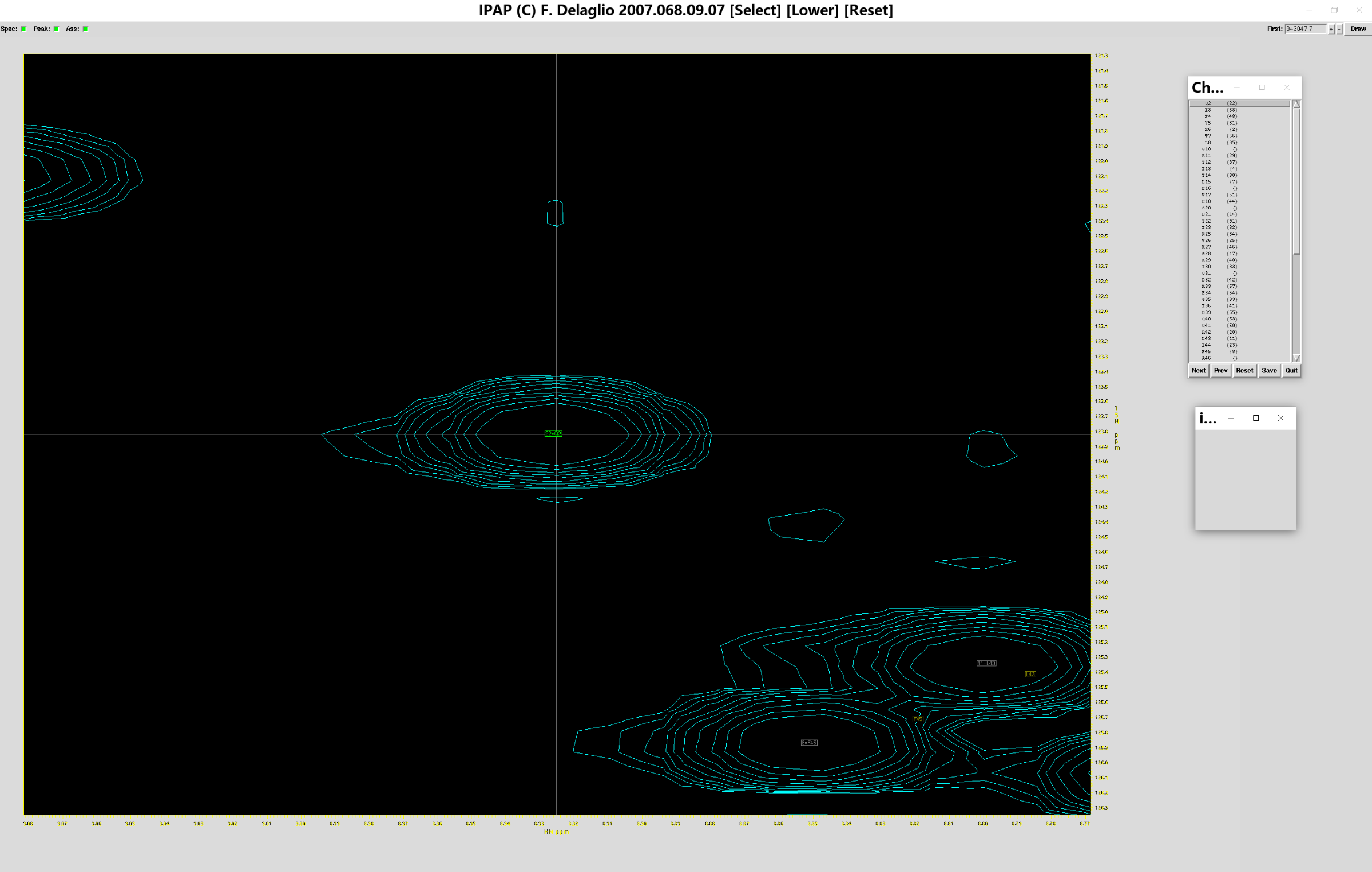Click Next in the residue list window
Screen dimensions: 1372x872
1198,371
